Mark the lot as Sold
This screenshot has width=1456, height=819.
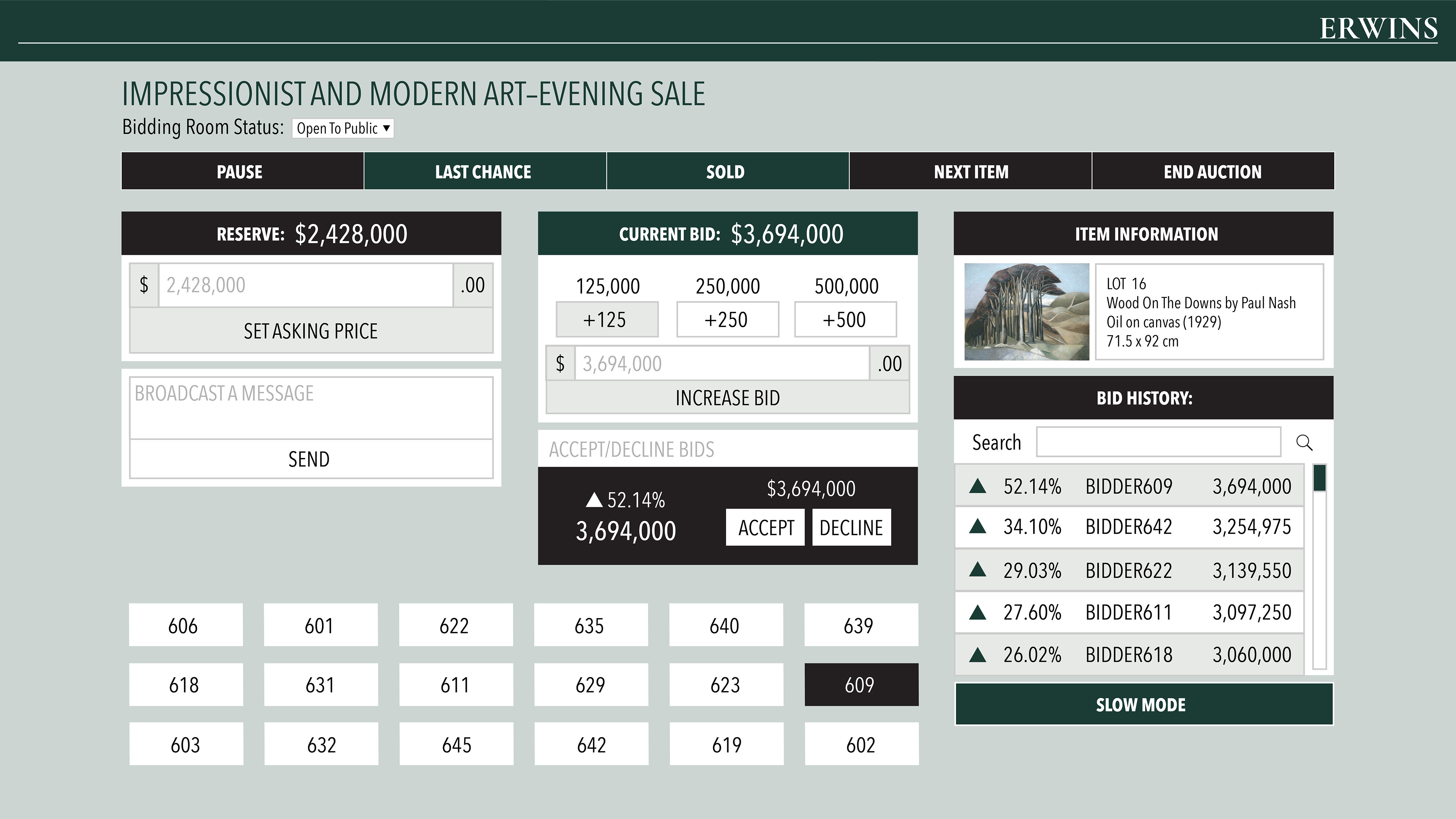pos(727,171)
